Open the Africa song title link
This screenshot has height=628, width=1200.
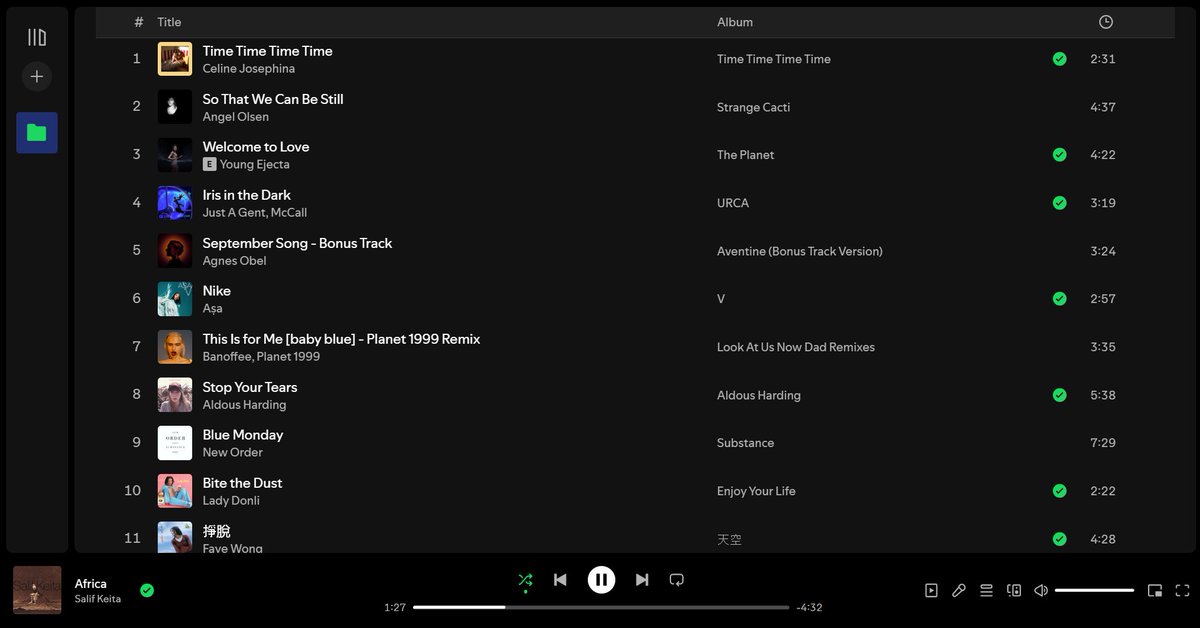pyautogui.click(x=91, y=583)
